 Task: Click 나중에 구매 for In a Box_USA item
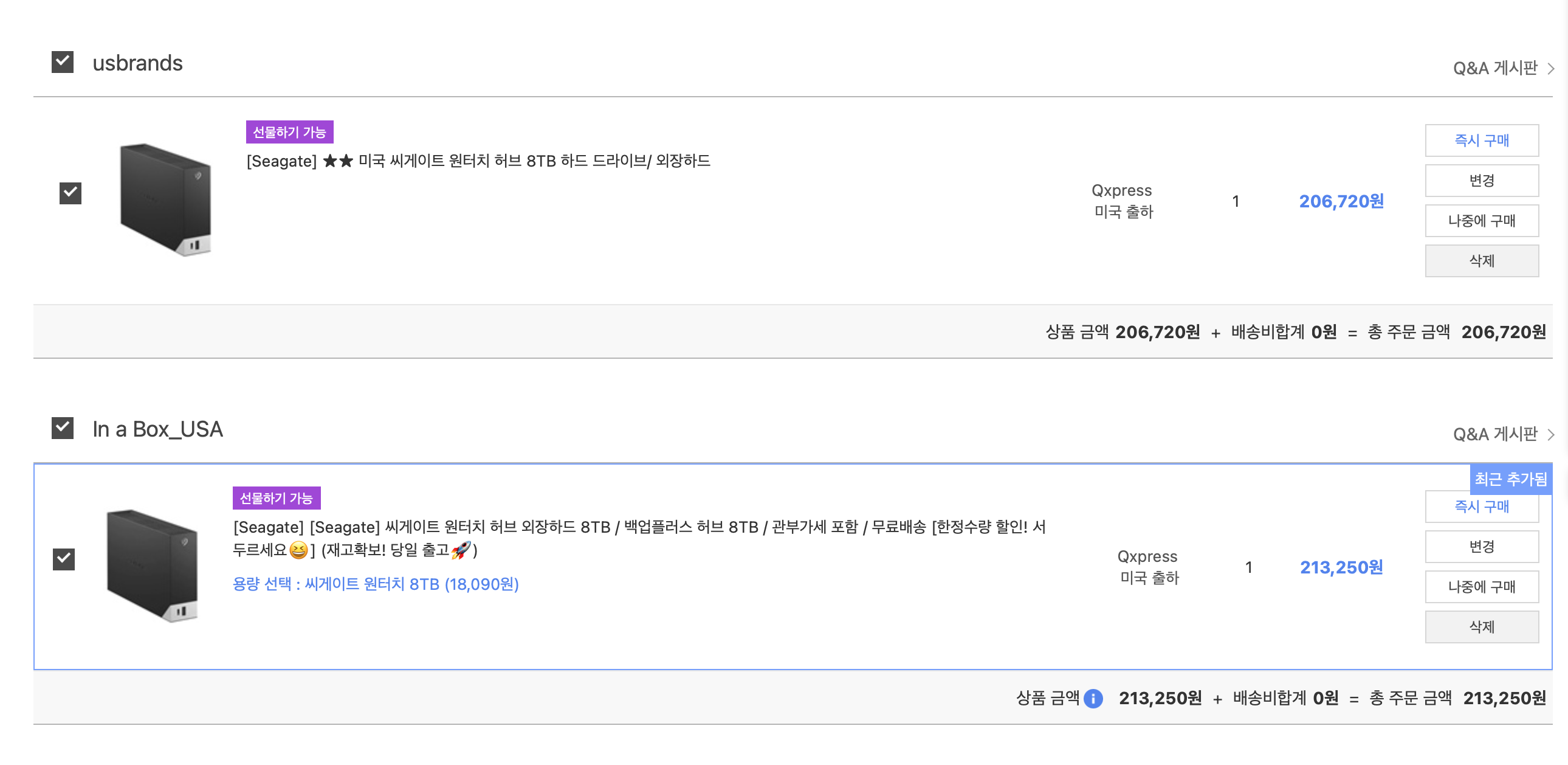(x=1481, y=587)
